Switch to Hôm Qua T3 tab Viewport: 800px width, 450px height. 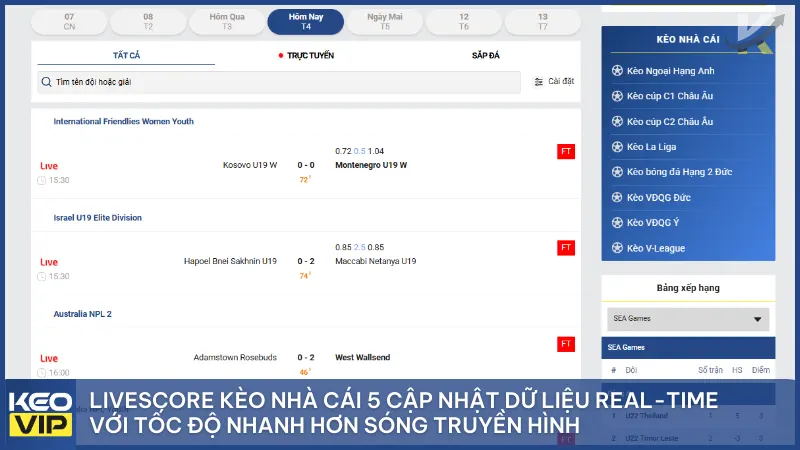point(227,21)
